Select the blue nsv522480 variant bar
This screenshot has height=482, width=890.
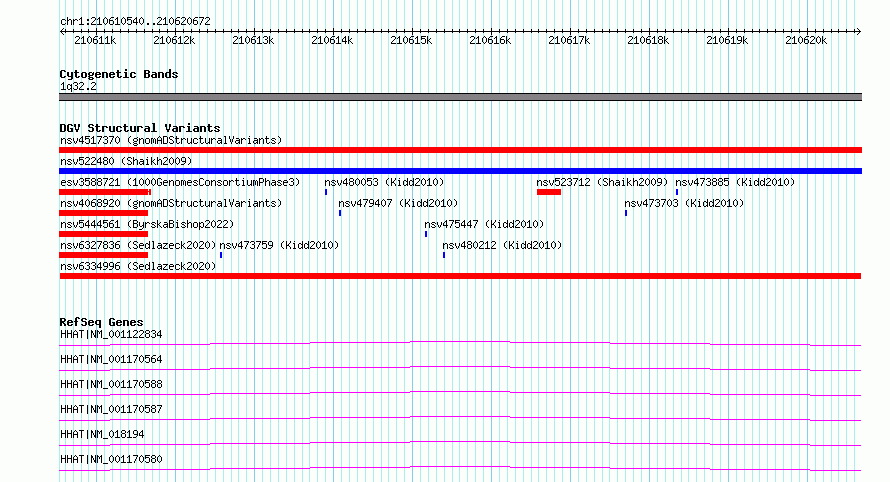click(460, 171)
